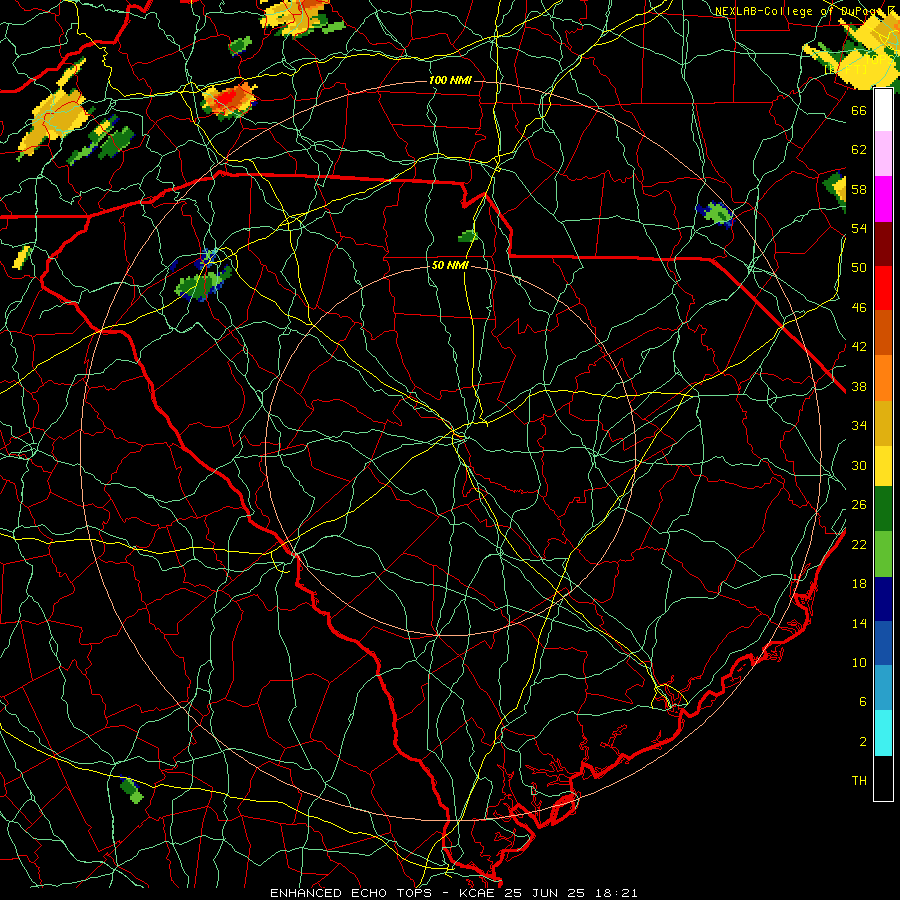This screenshot has width=900, height=900.
Task: Click the small green echo above 50 NMI label
Action: click(x=468, y=236)
